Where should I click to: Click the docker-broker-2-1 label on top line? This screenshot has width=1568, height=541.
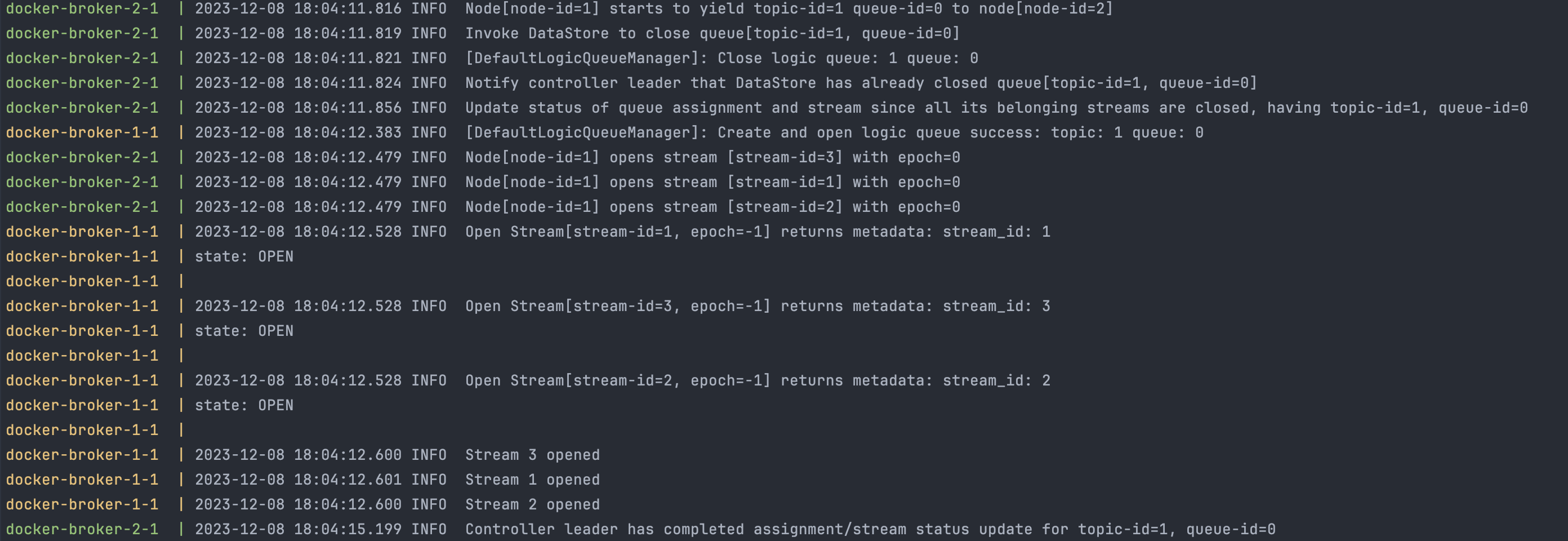pos(82,8)
